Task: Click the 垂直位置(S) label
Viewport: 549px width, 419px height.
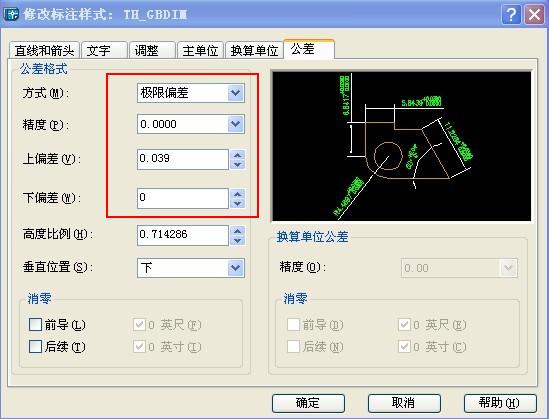Action: tap(58, 267)
